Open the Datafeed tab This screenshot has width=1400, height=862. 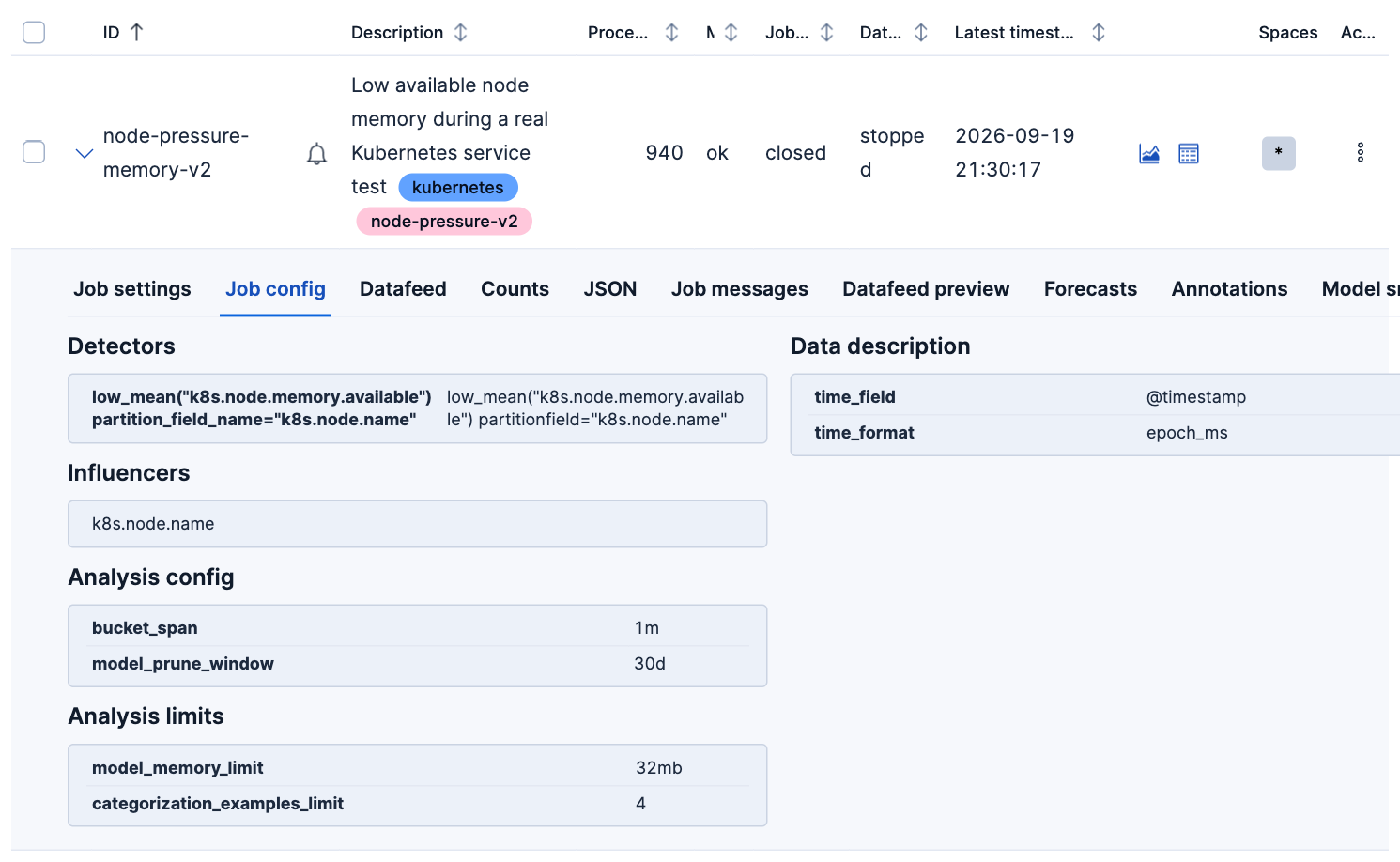pyautogui.click(x=403, y=289)
